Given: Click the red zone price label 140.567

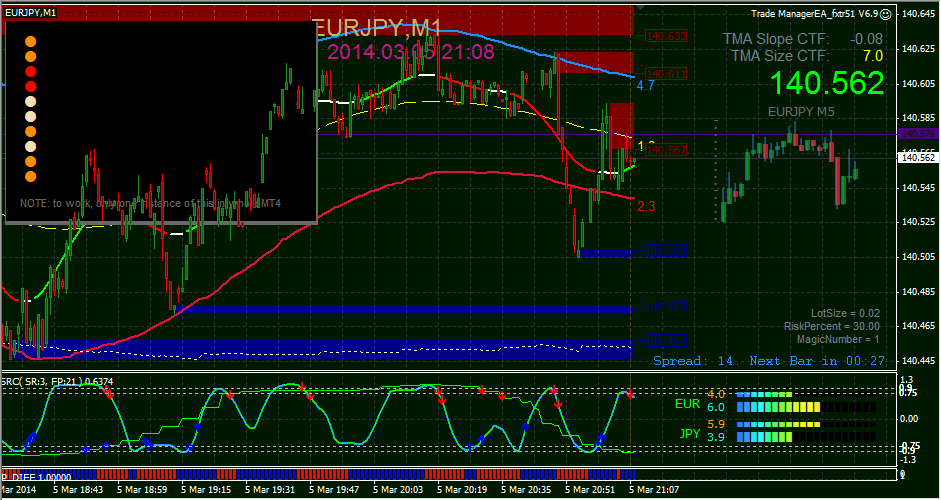Looking at the screenshot, I should (666, 149).
